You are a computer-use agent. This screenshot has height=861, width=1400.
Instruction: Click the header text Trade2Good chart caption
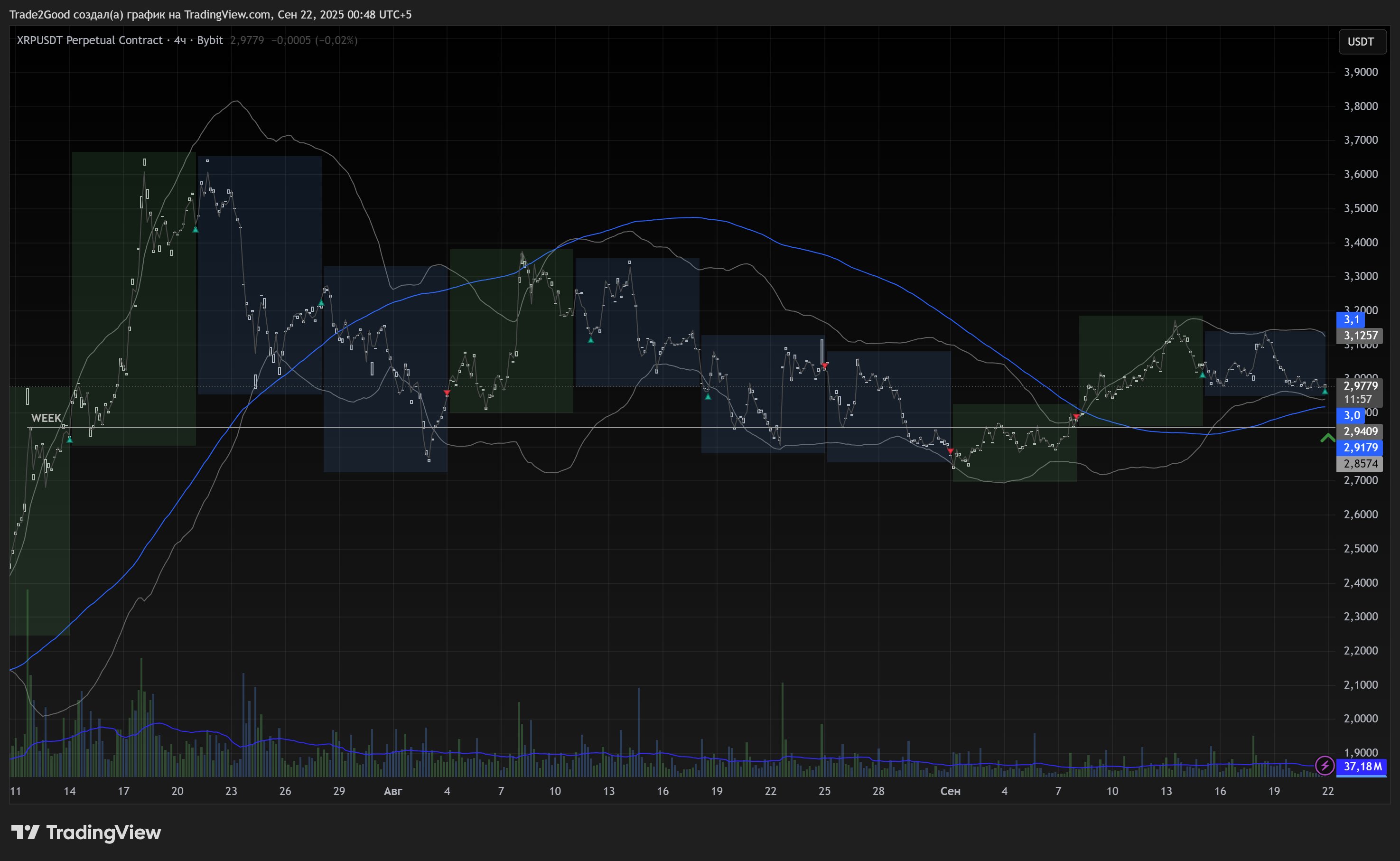click(210, 14)
